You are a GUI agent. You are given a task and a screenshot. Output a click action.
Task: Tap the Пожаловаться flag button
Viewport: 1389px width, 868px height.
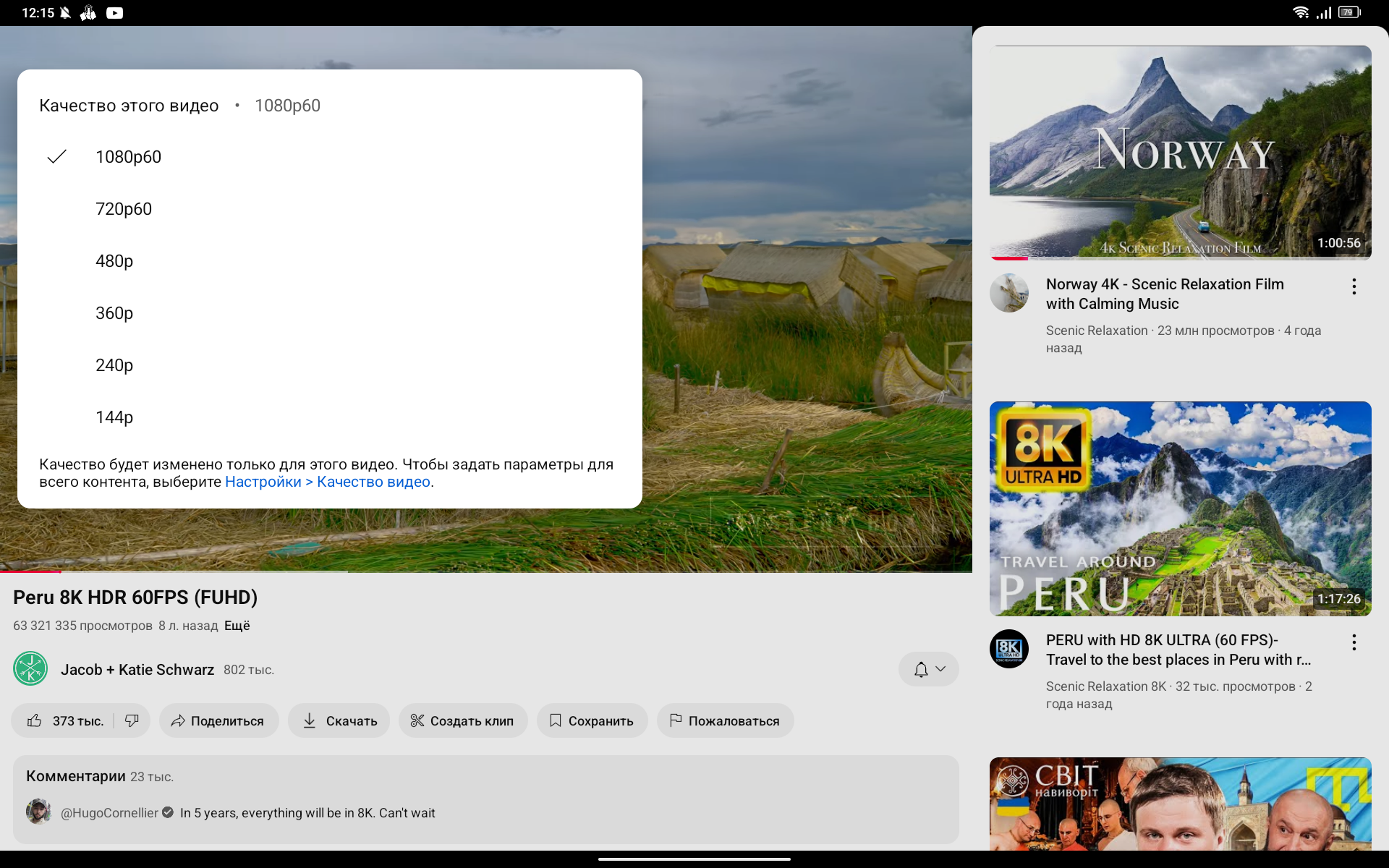[725, 720]
